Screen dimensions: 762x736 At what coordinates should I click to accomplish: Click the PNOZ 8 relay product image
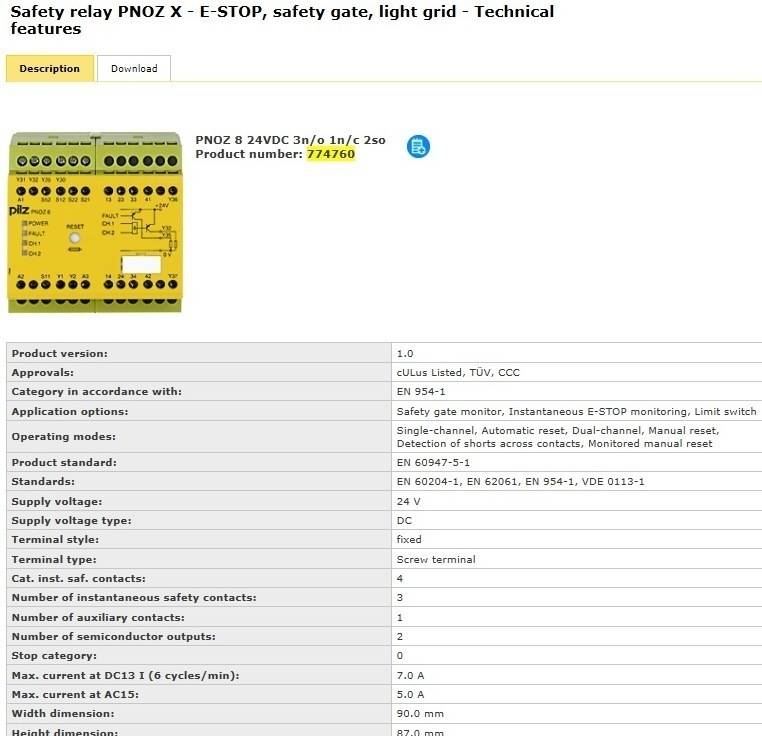click(95, 222)
